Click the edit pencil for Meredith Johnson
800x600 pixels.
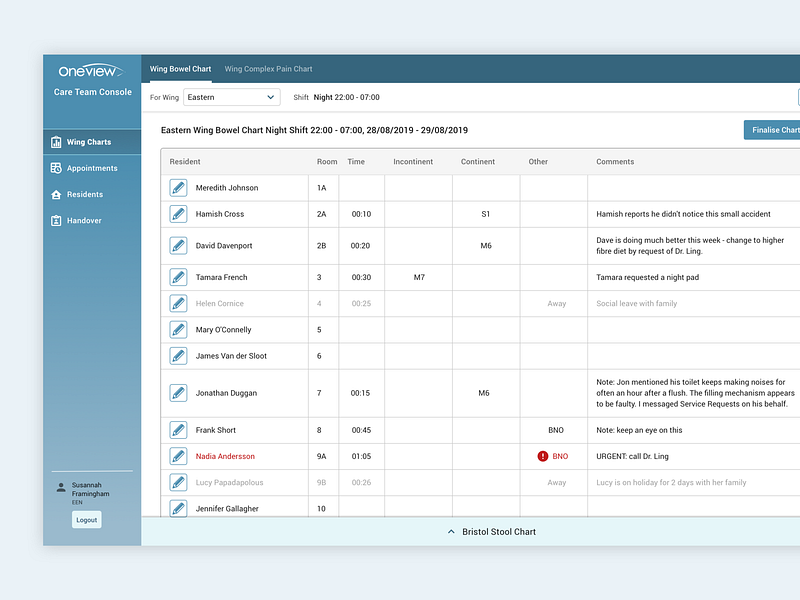(x=178, y=188)
